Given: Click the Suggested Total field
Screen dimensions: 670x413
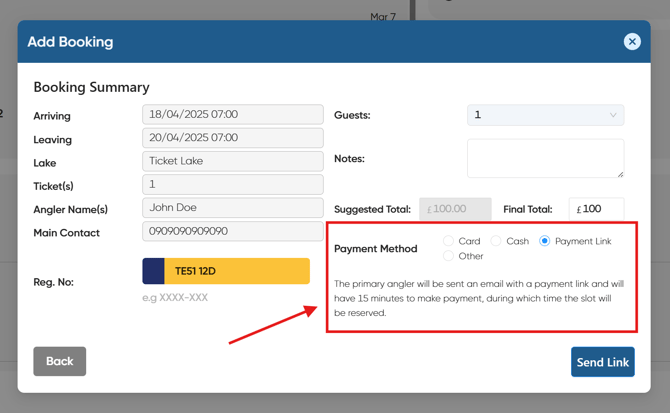Looking at the screenshot, I should pos(455,209).
